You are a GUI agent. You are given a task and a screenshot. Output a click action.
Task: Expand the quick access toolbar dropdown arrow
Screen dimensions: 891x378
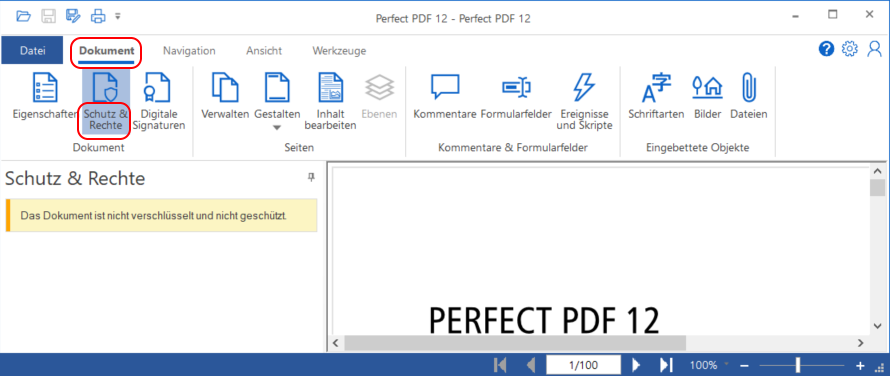point(118,16)
